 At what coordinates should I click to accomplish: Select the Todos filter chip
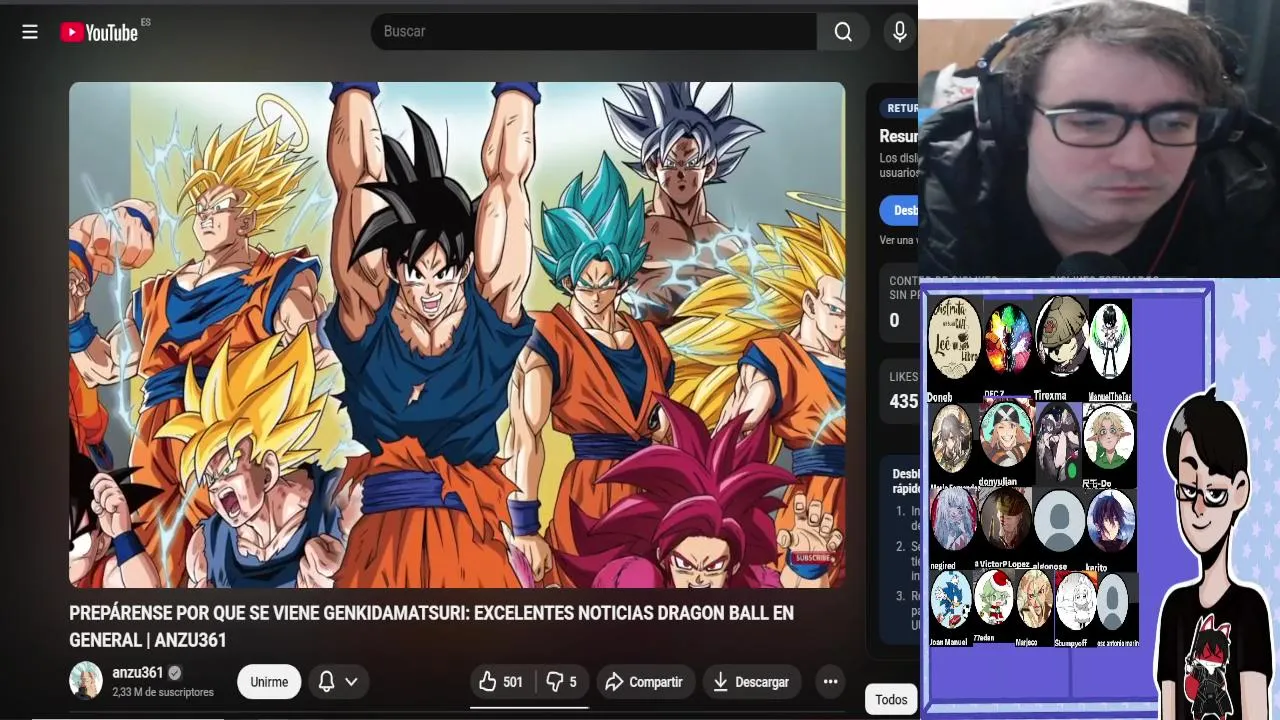coord(891,700)
